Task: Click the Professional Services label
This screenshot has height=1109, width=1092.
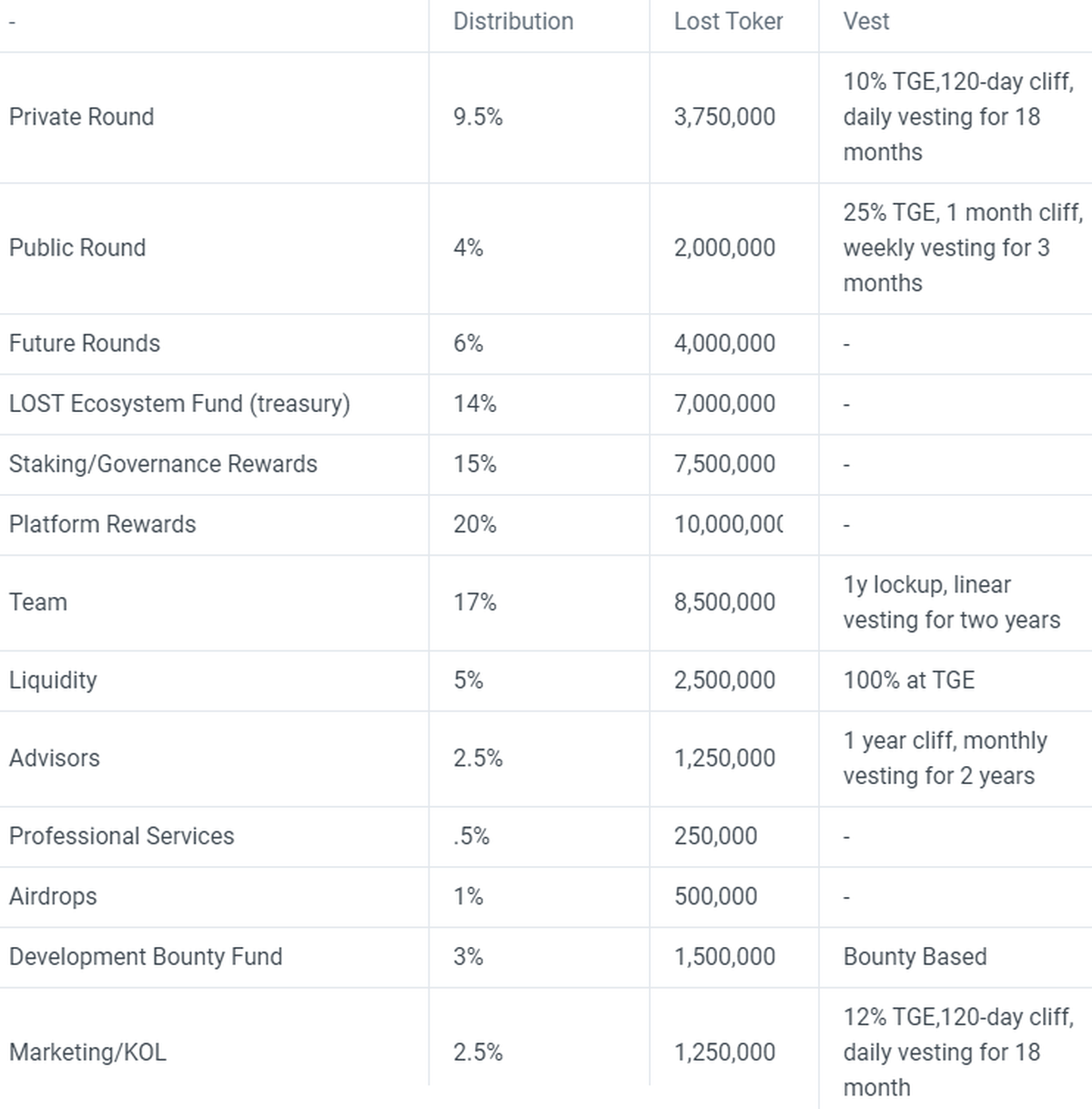Action: (x=121, y=837)
